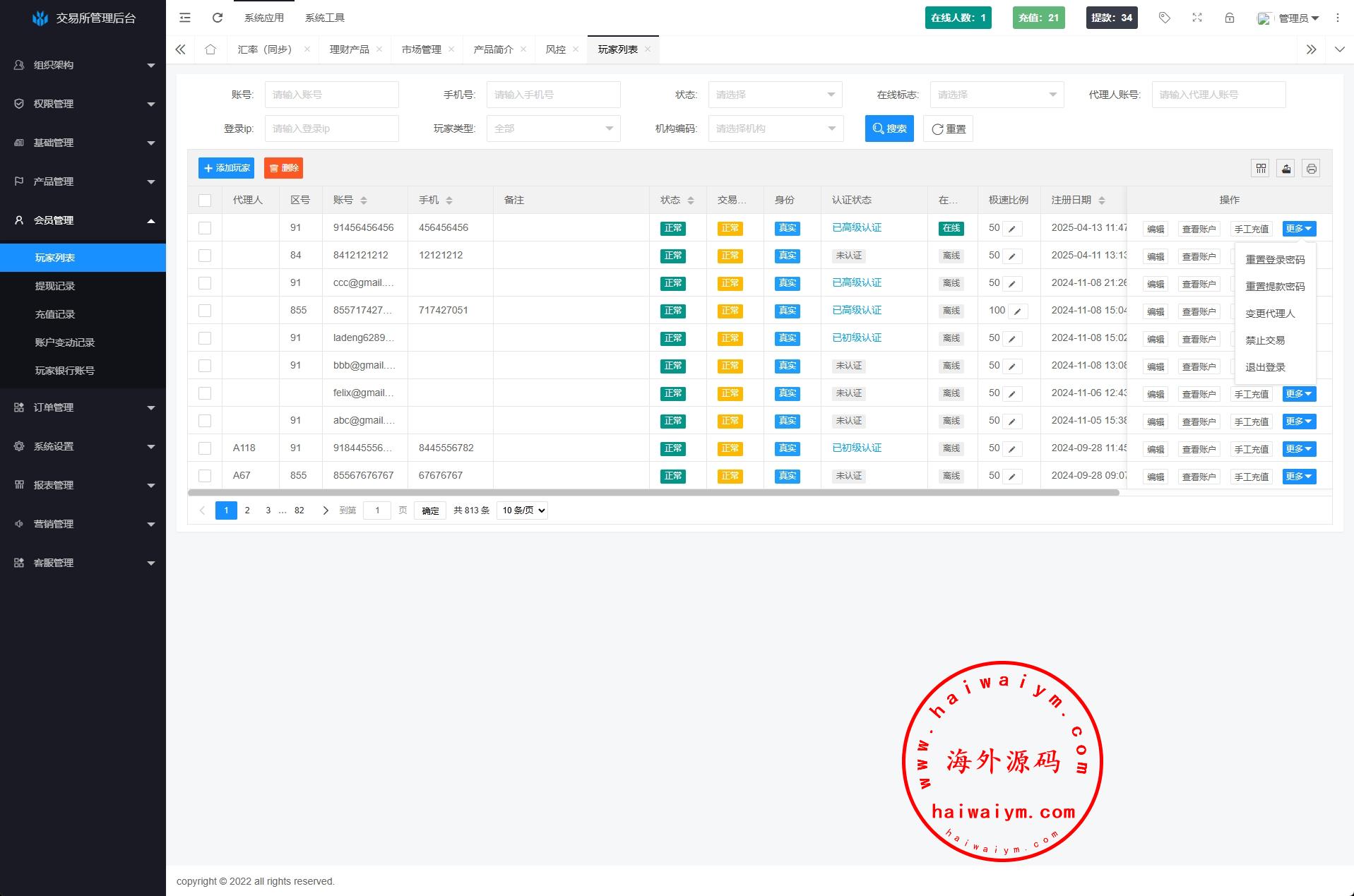Click the print icon above the table
The image size is (1354, 896).
click(x=1312, y=168)
